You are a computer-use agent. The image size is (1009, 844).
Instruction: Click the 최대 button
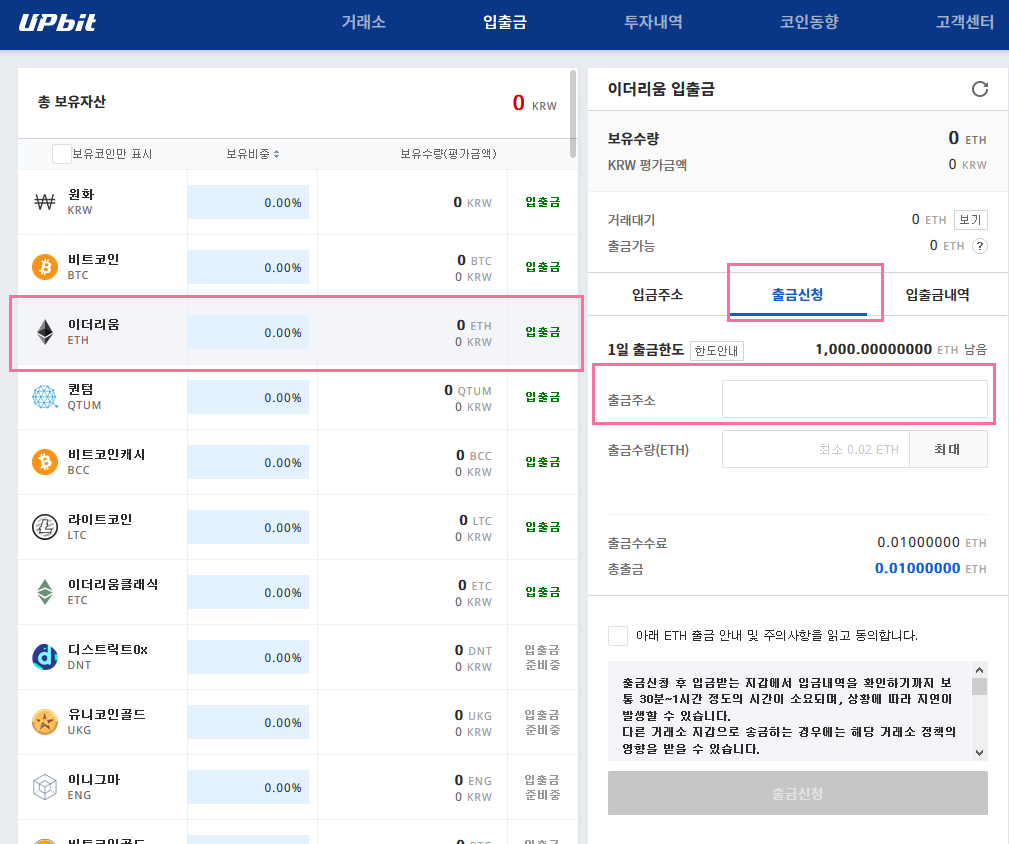pos(947,450)
